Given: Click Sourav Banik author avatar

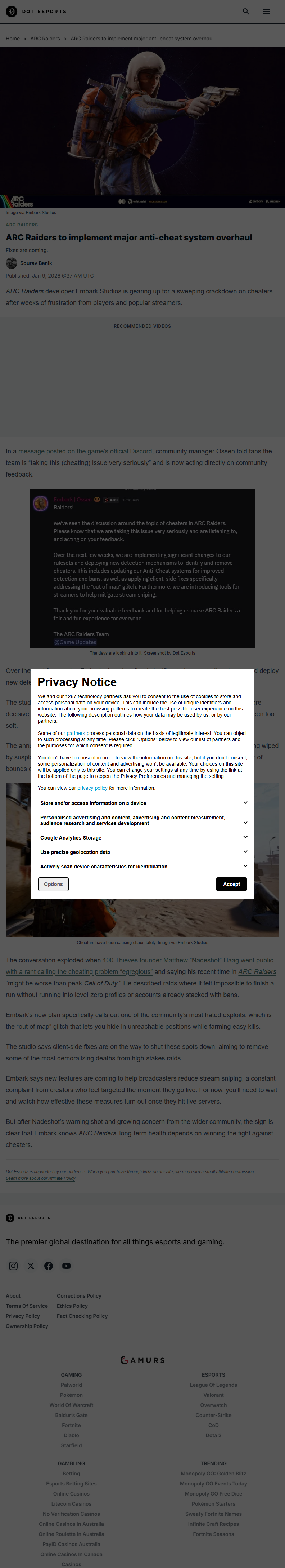Looking at the screenshot, I should coord(12,263).
